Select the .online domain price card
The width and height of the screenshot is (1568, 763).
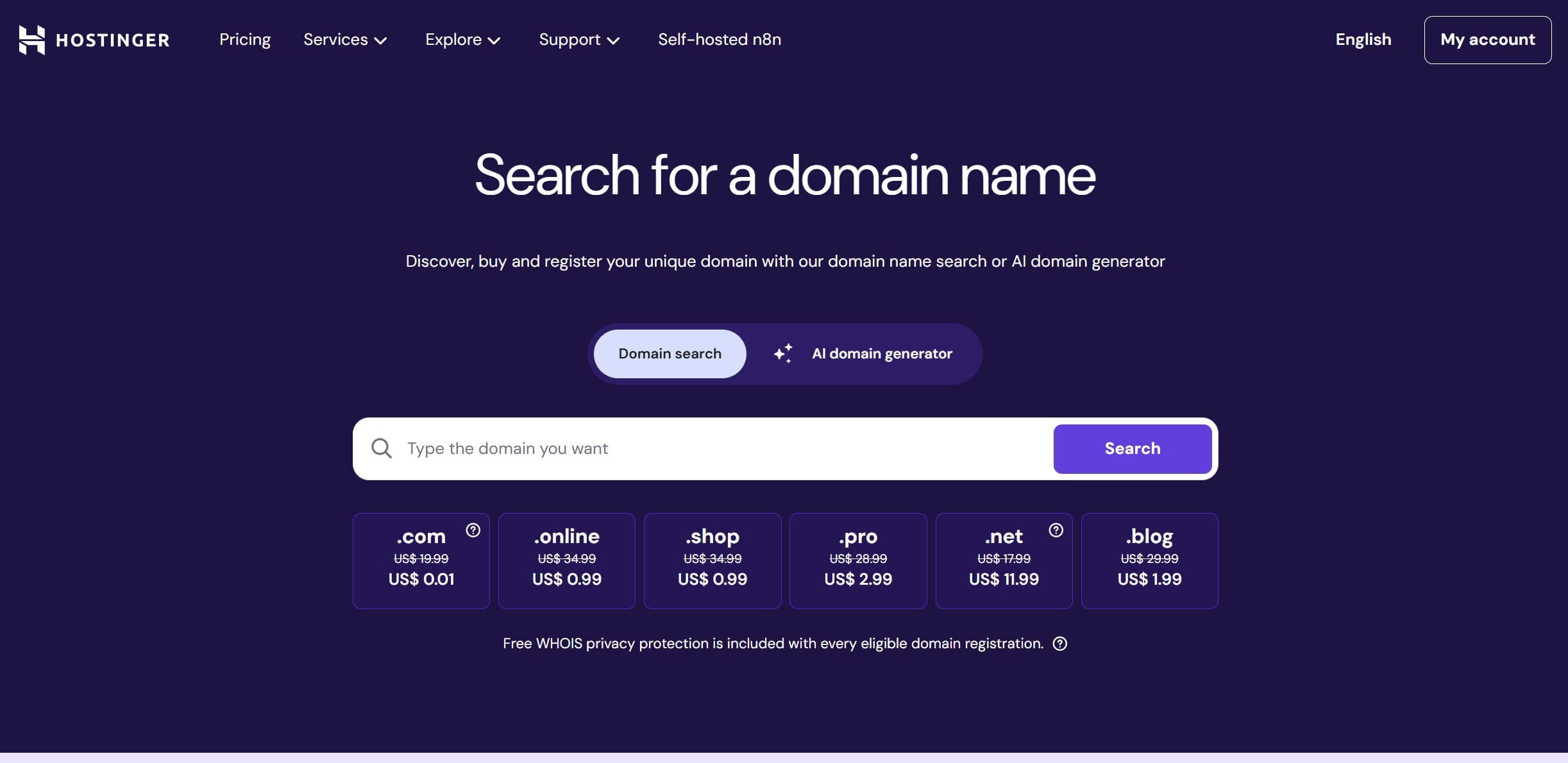pyautogui.click(x=567, y=560)
